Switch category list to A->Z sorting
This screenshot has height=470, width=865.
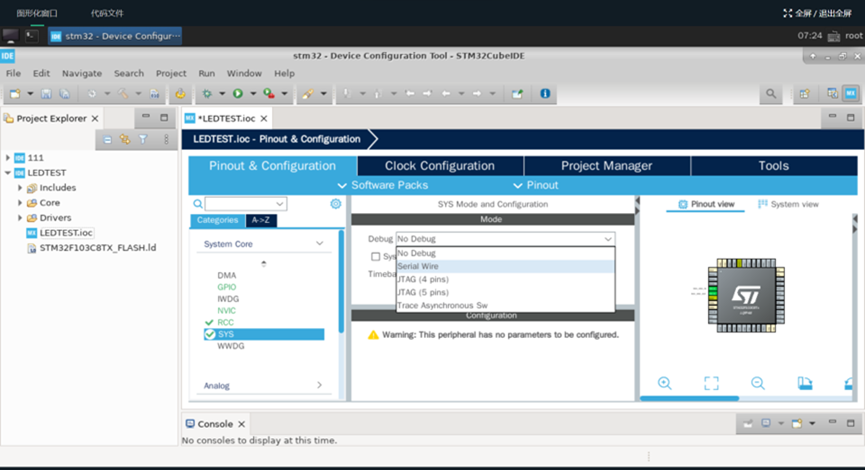pos(261,220)
